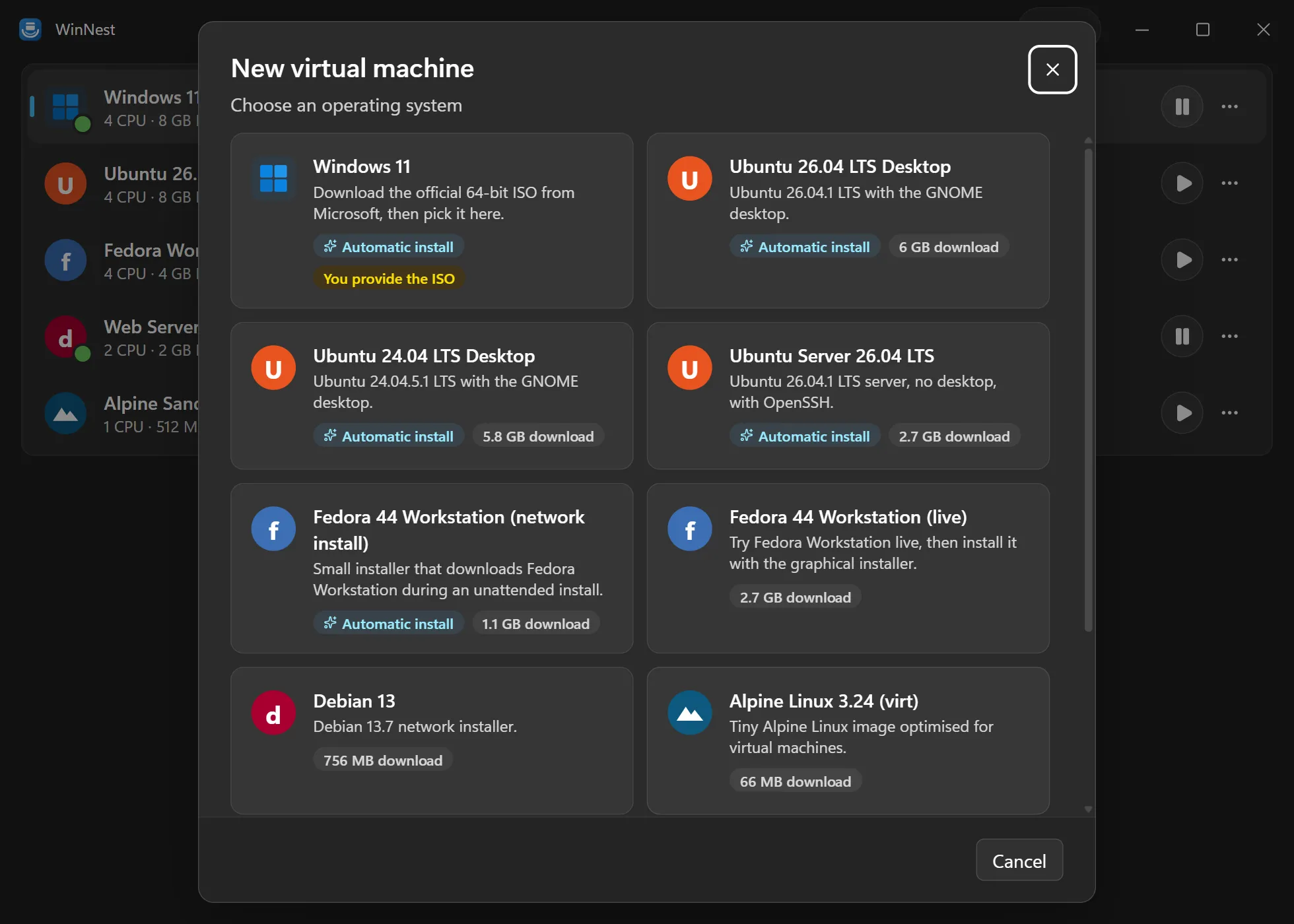
Task: Click the WinNest app logo in title bar
Action: point(30,29)
